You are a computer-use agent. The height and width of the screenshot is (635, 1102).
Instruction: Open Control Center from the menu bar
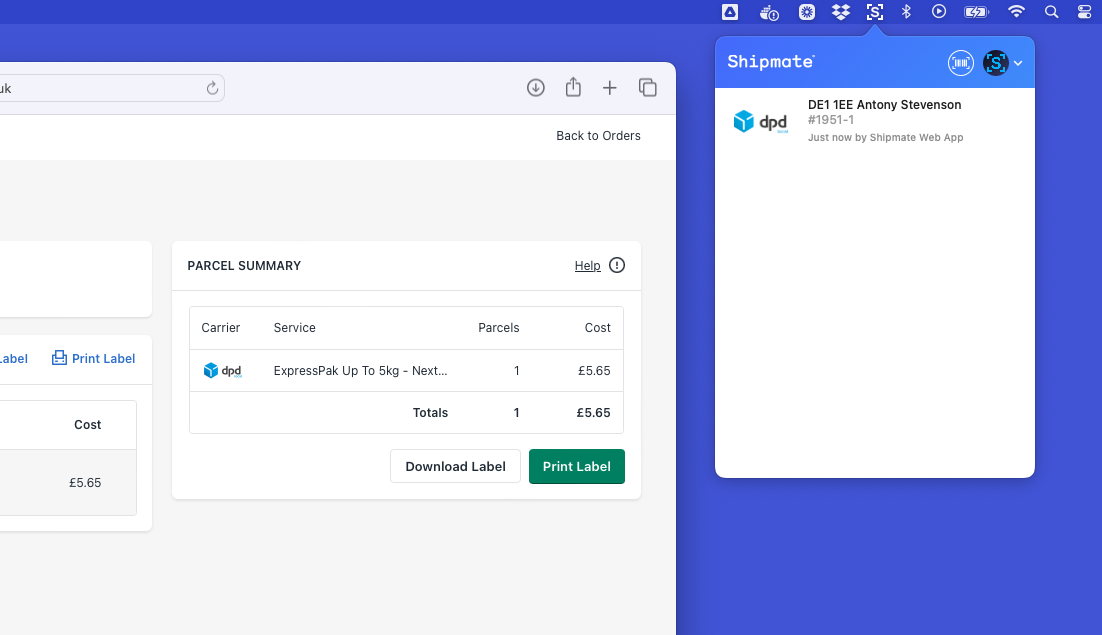pyautogui.click(x=1085, y=11)
